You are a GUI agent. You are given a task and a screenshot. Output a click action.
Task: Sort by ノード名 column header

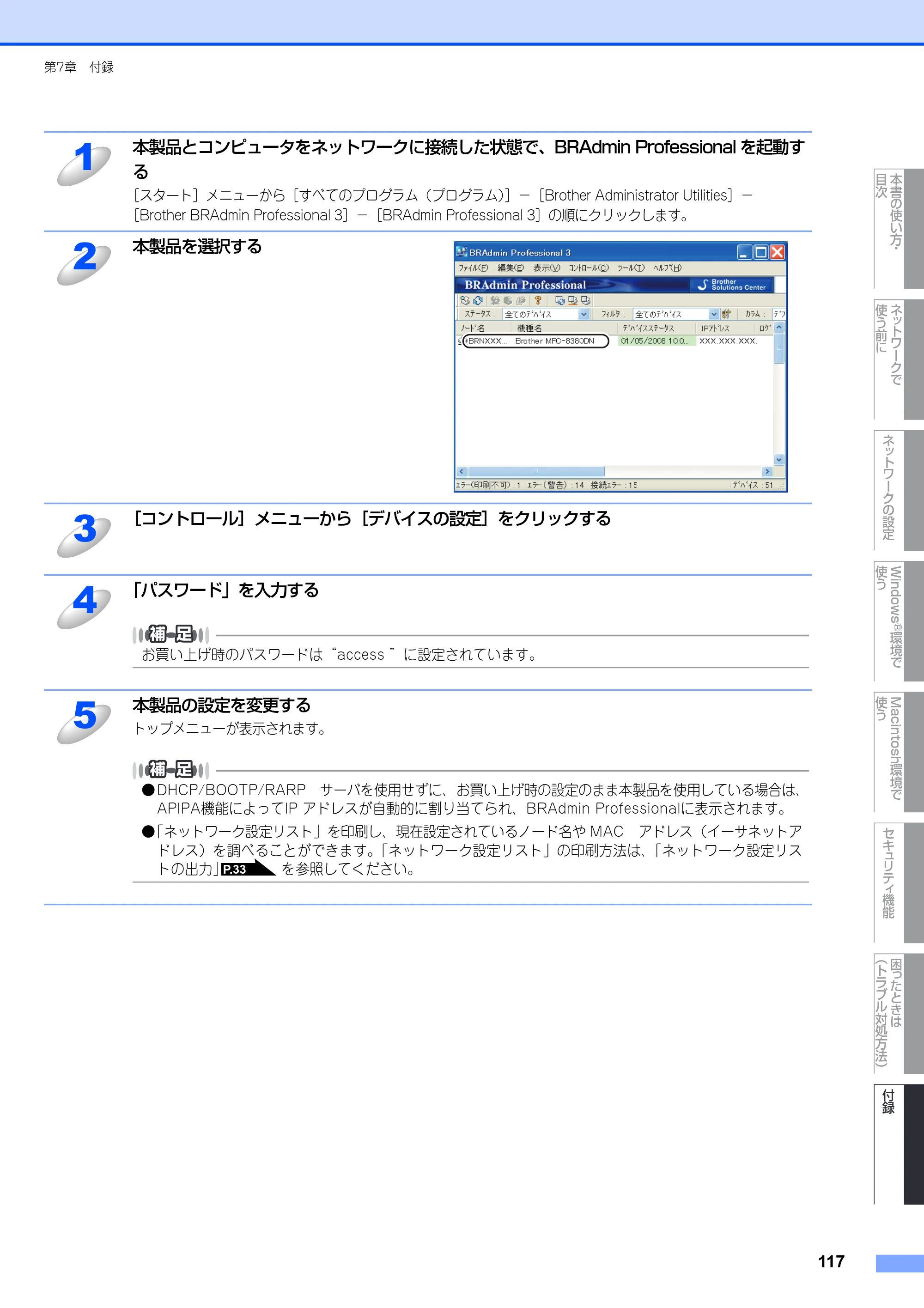click(484, 328)
